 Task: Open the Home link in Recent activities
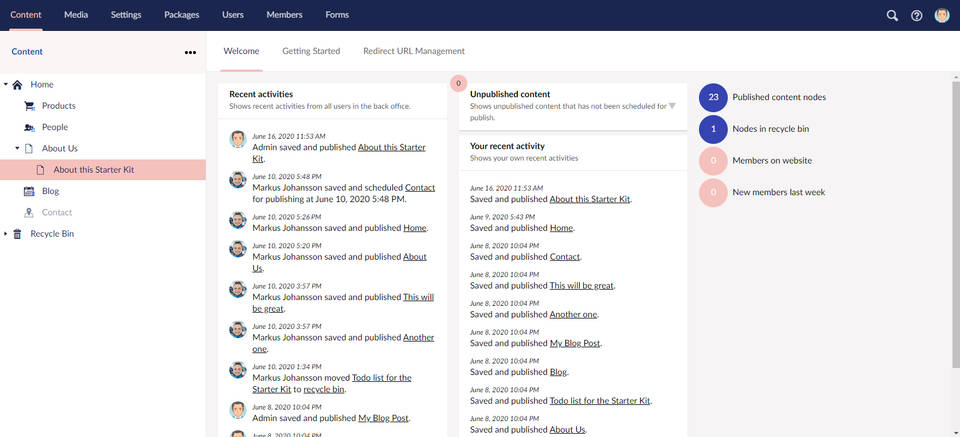[x=414, y=228]
